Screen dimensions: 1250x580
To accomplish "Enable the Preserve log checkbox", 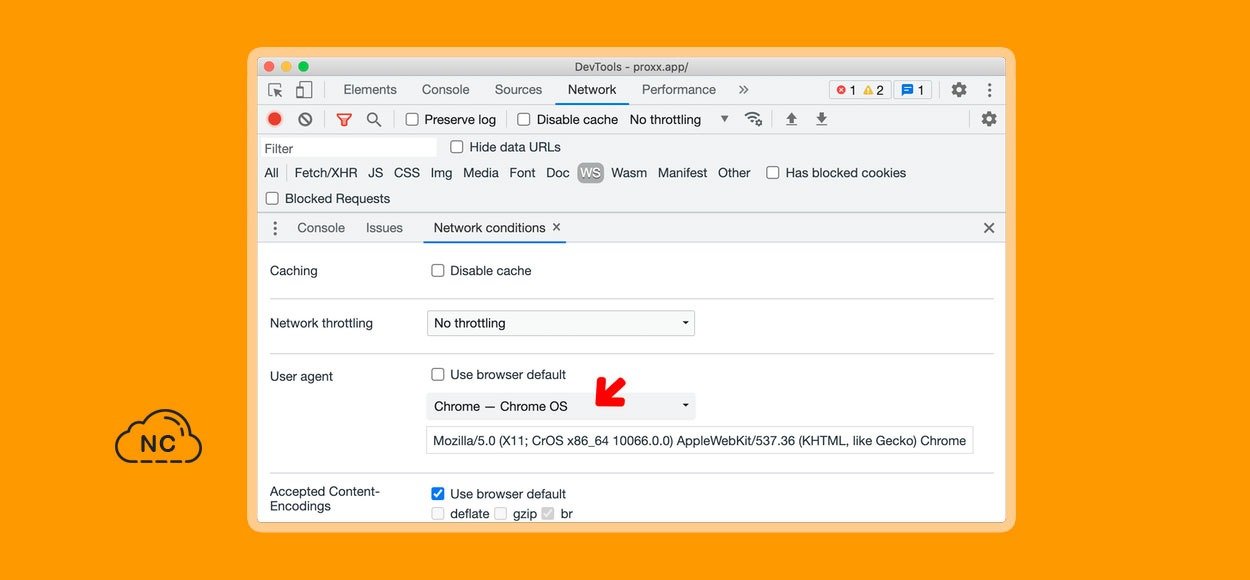I will click(412, 119).
